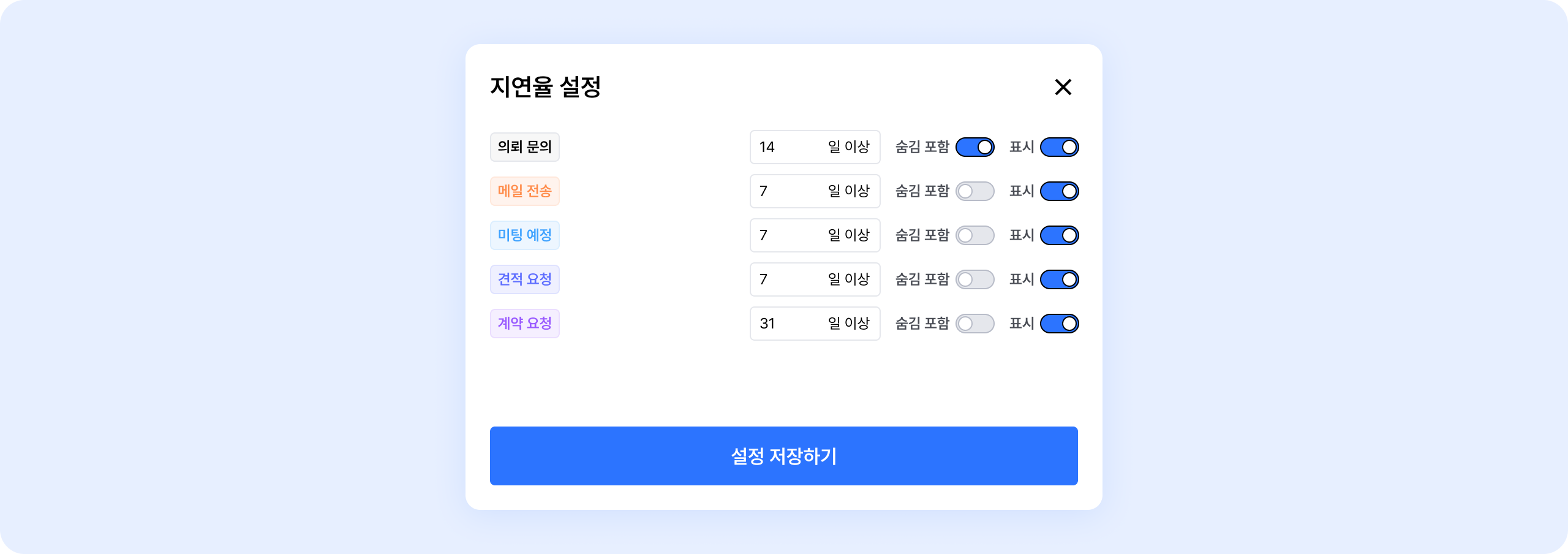Turn off 표시 toggle for 미팅 예정
Viewport: 1568px width, 554px height.
(x=1059, y=235)
